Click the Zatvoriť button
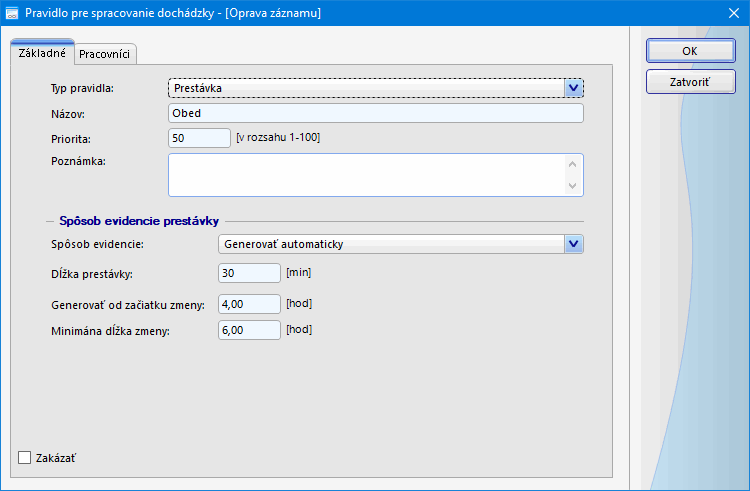 pos(690,82)
